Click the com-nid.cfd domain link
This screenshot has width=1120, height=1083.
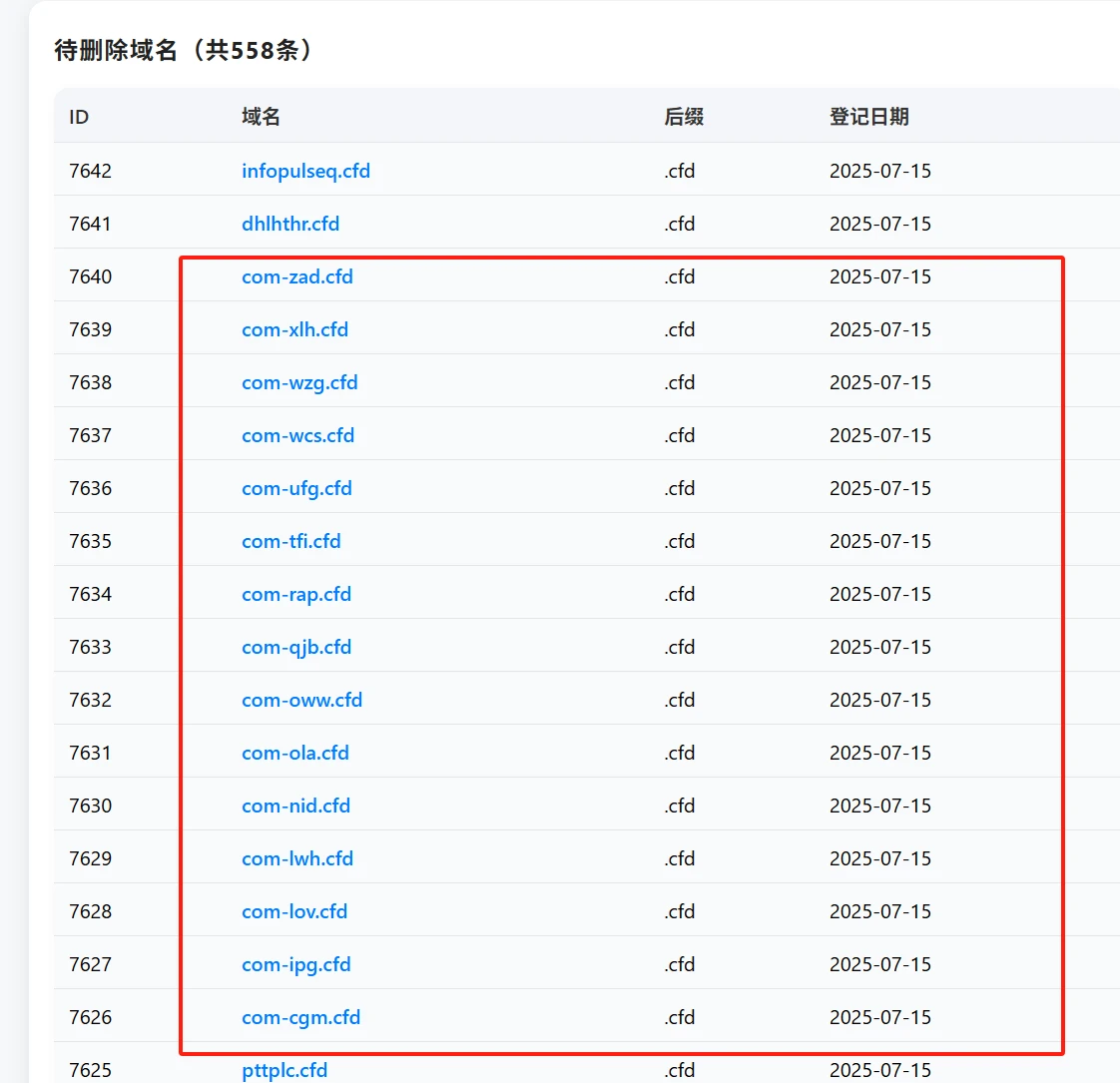click(295, 806)
